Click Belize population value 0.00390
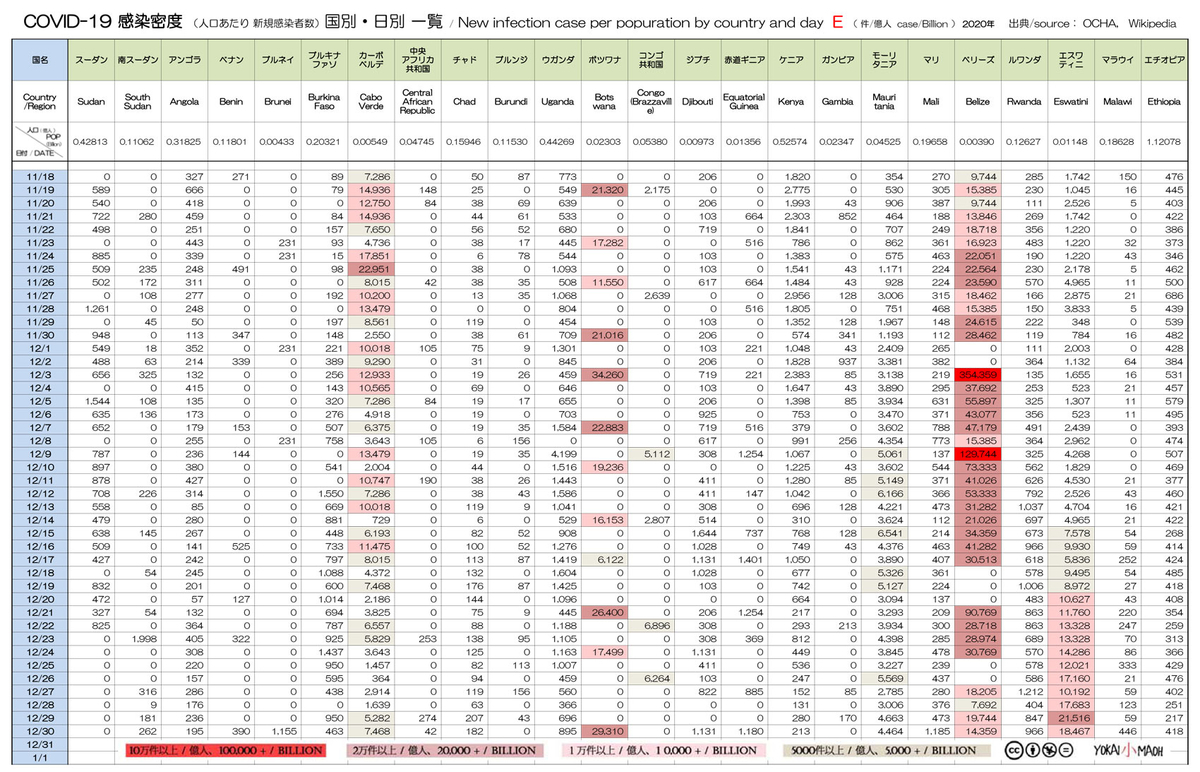The height and width of the screenshot is (772, 1200). pyautogui.click(x=978, y=142)
